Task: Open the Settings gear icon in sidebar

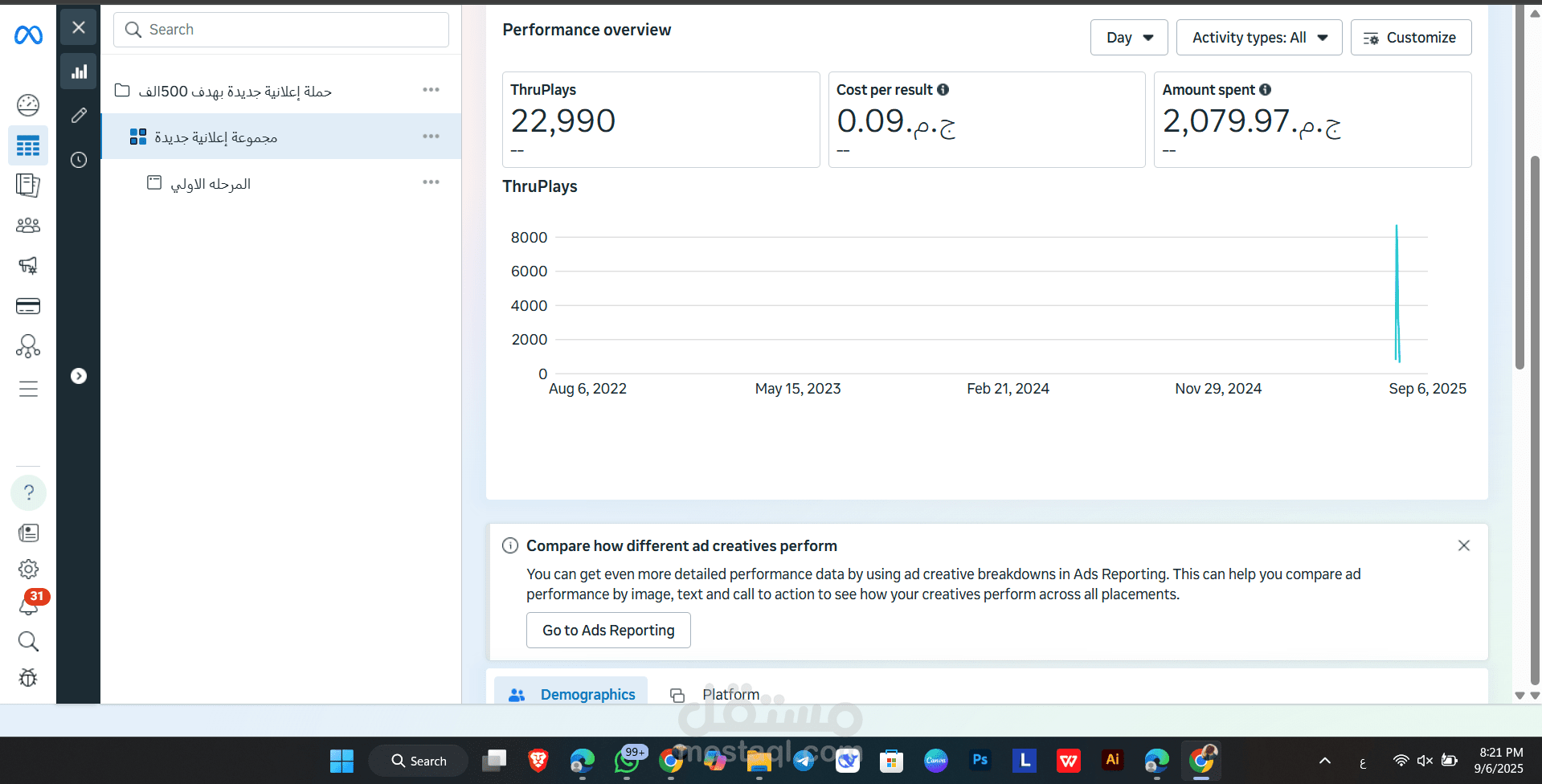Action: coord(28,569)
